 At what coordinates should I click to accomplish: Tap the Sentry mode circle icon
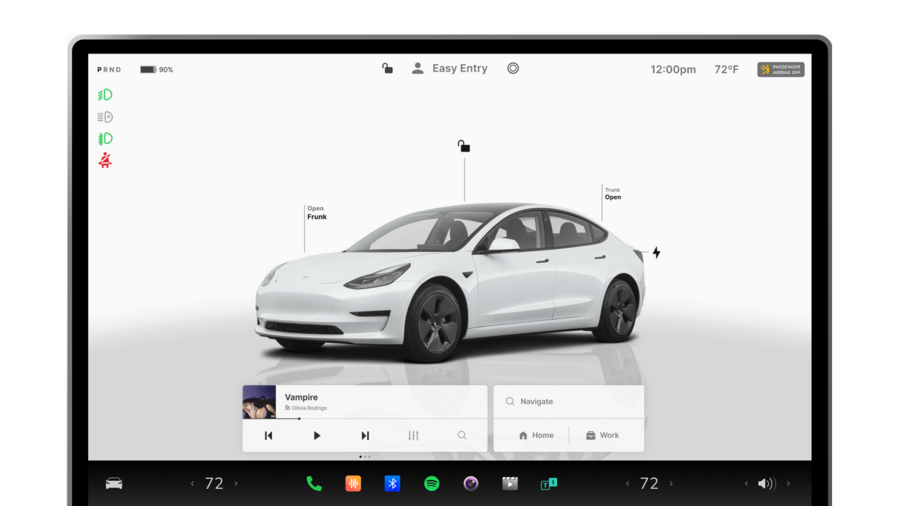coord(513,68)
